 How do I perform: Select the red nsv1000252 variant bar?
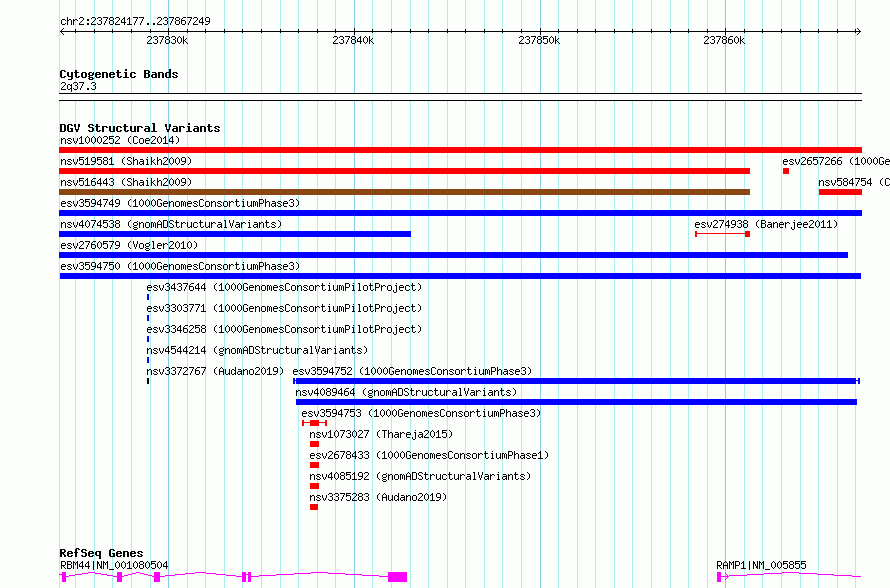[x=460, y=150]
